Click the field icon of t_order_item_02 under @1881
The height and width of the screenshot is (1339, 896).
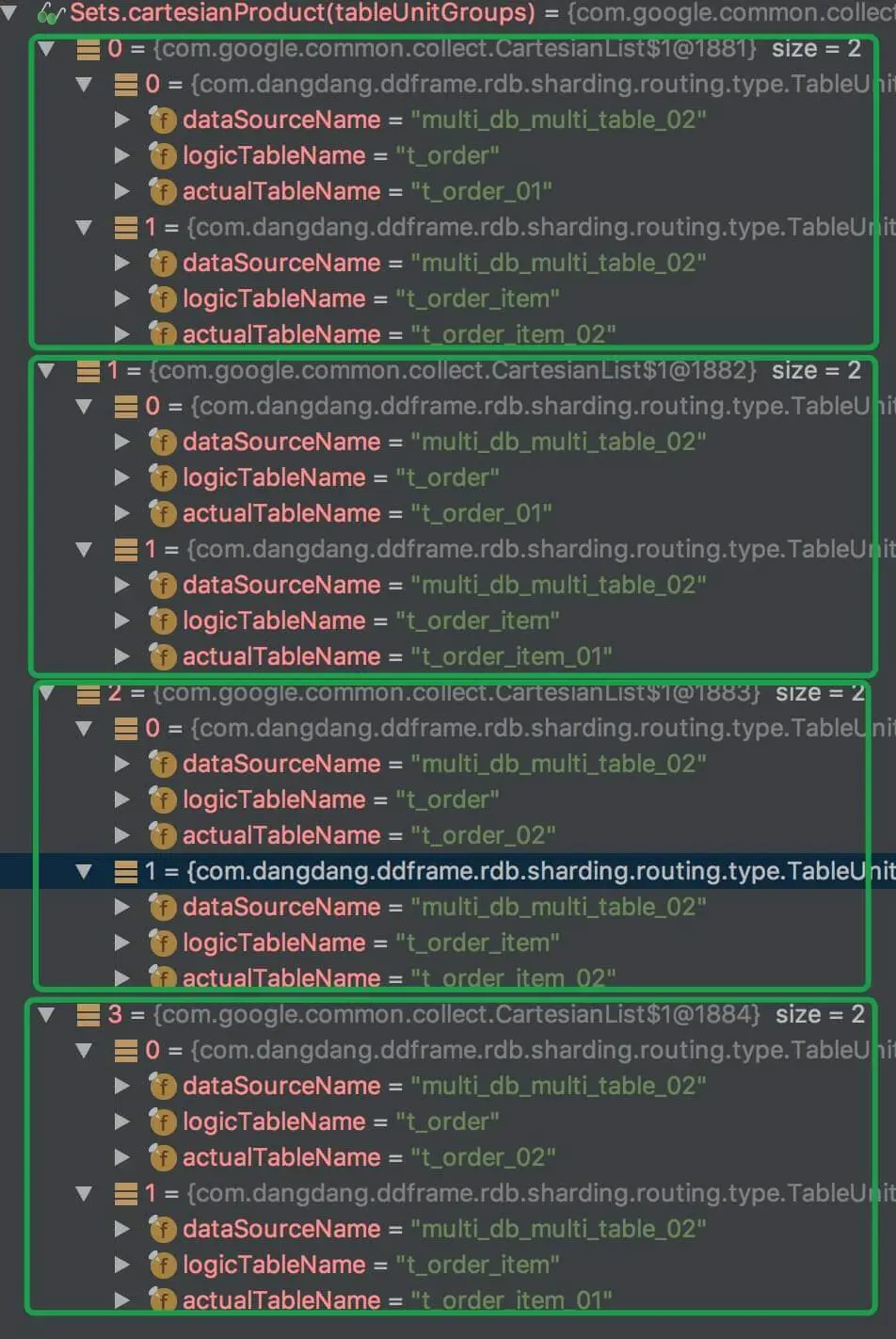point(163,334)
